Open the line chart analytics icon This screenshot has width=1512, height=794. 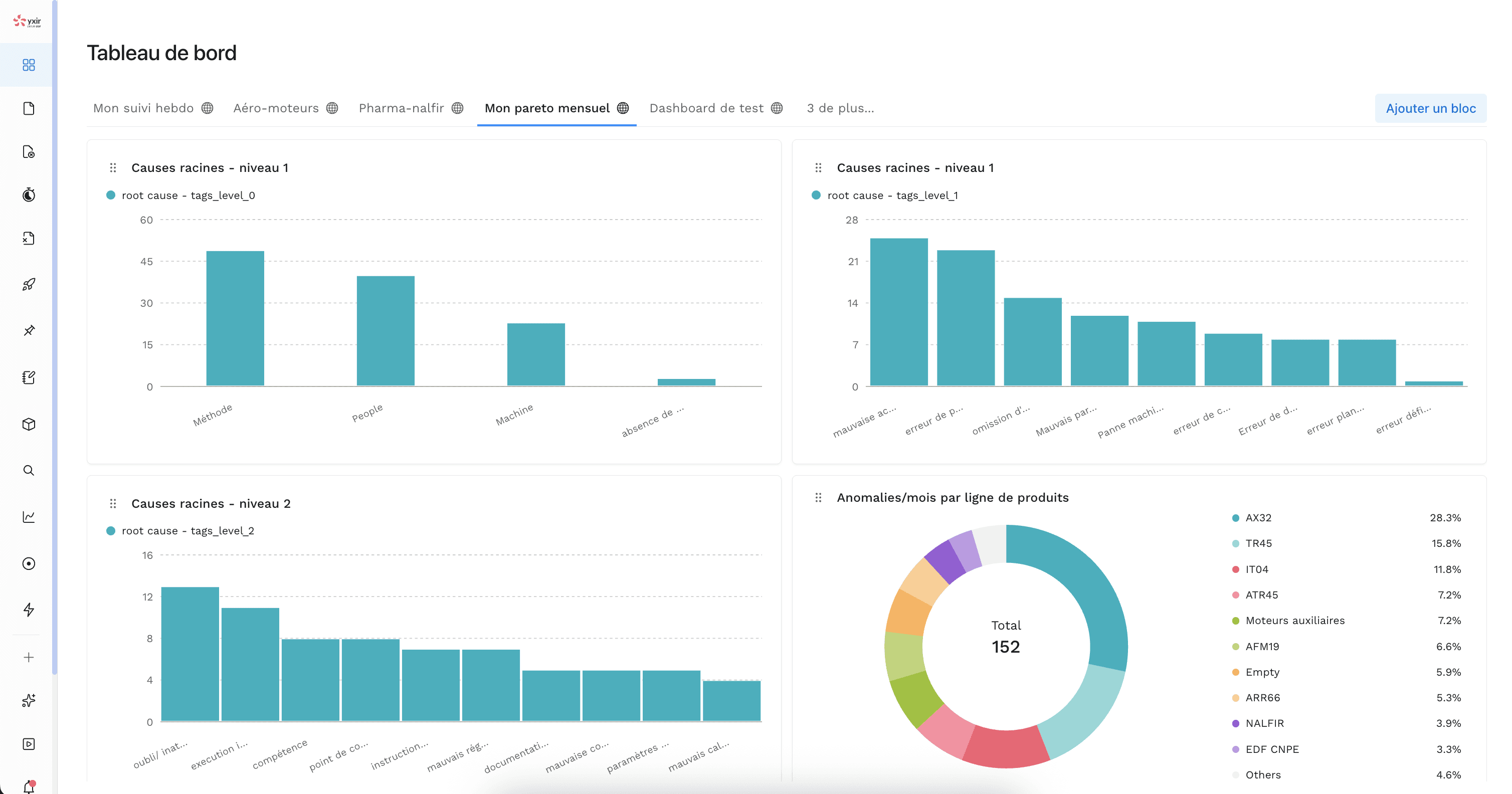pos(28,517)
